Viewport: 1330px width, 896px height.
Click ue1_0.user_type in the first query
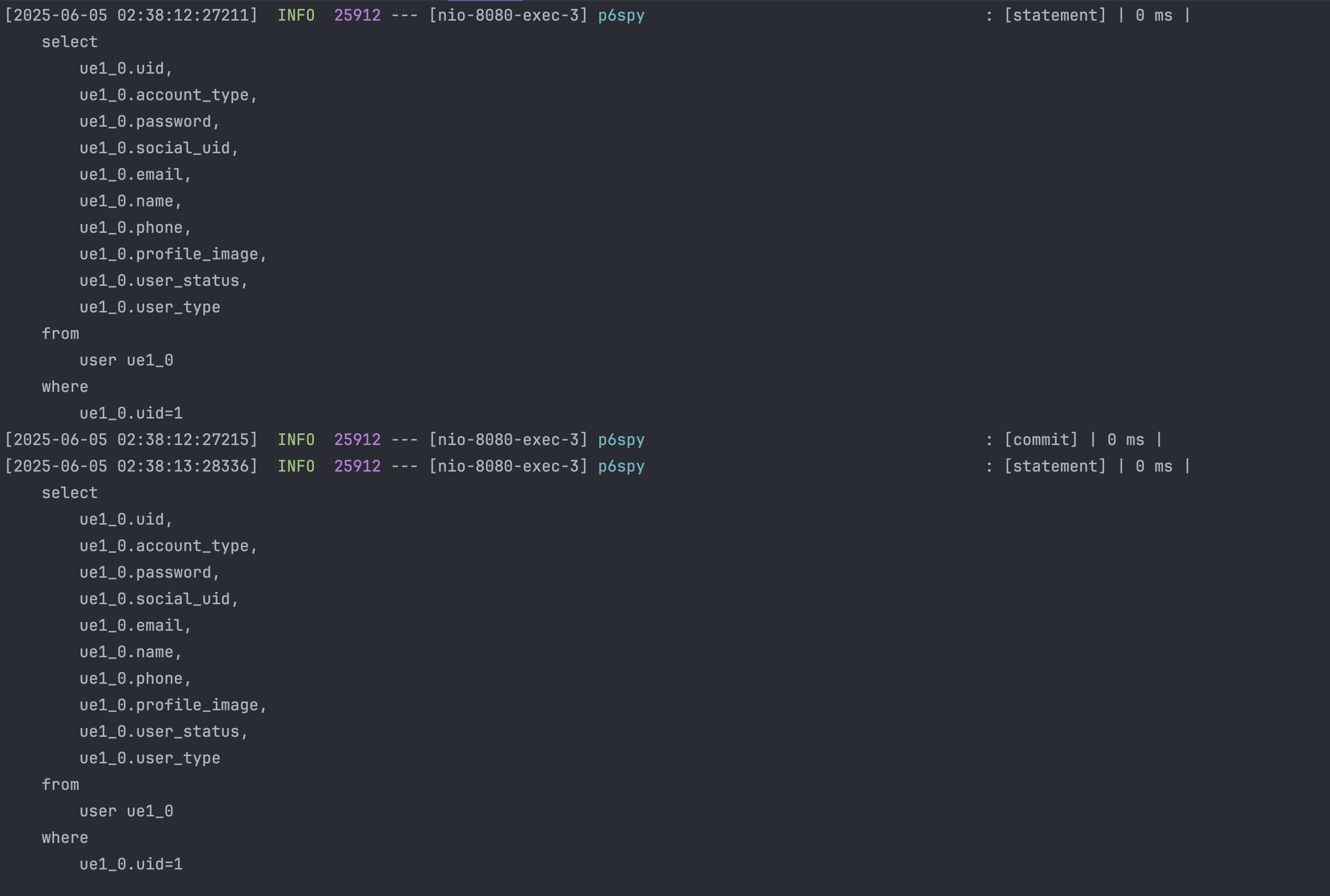(x=150, y=308)
